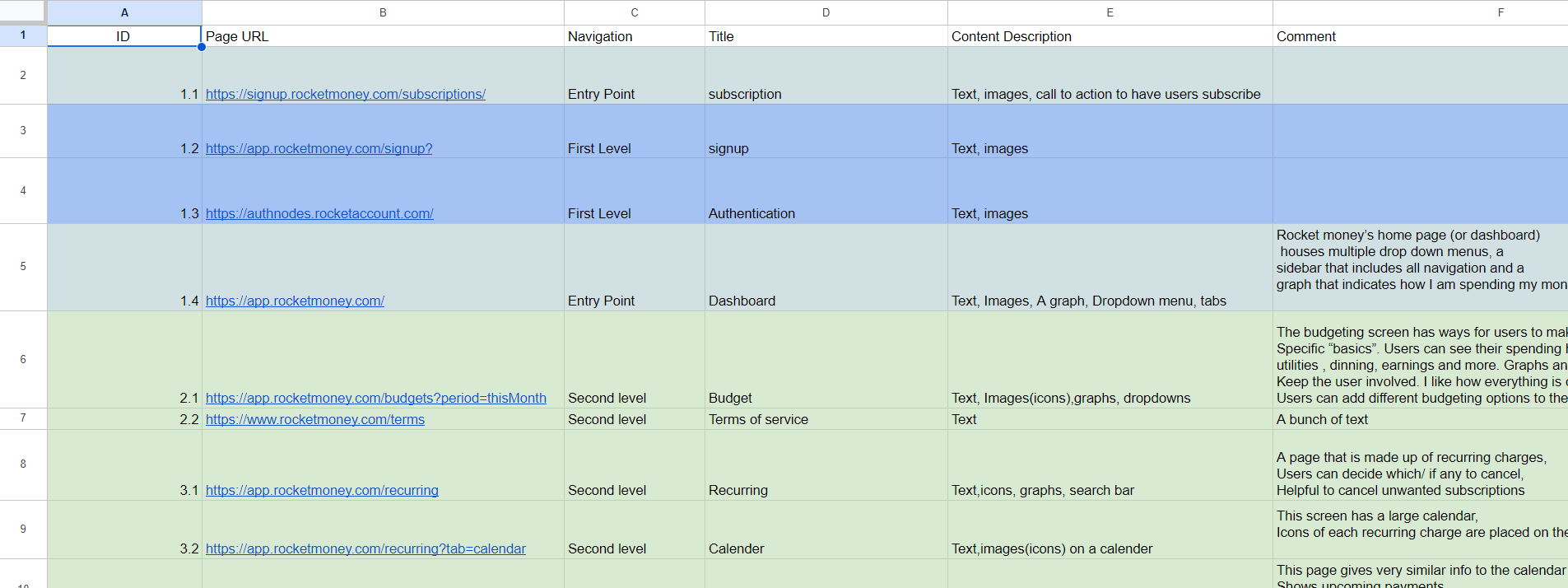Image resolution: width=1568 pixels, height=588 pixels.
Task: Click 'Entry Point' cell in Dashboard row
Action: tap(635, 267)
